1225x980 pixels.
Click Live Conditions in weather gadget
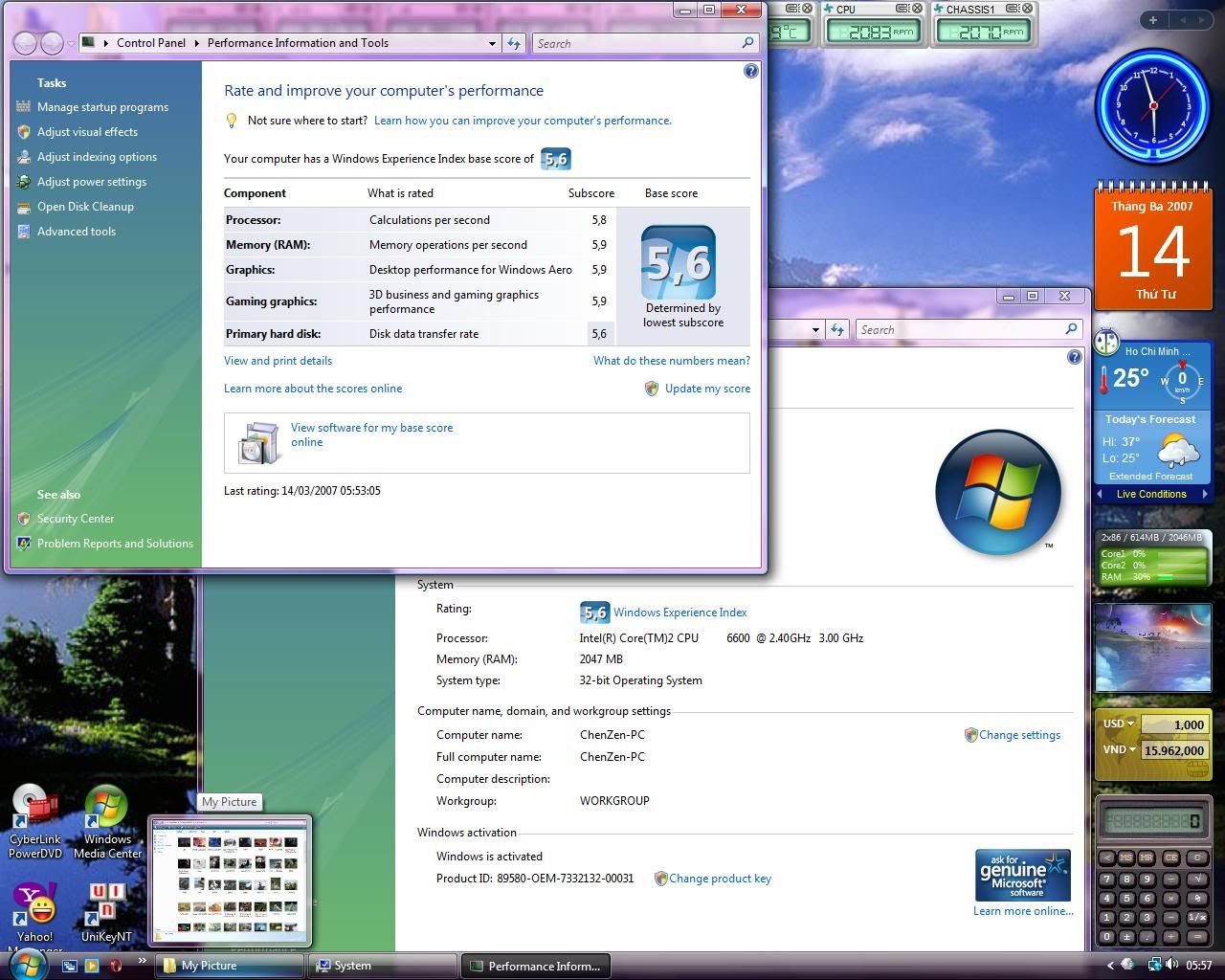pos(1151,495)
